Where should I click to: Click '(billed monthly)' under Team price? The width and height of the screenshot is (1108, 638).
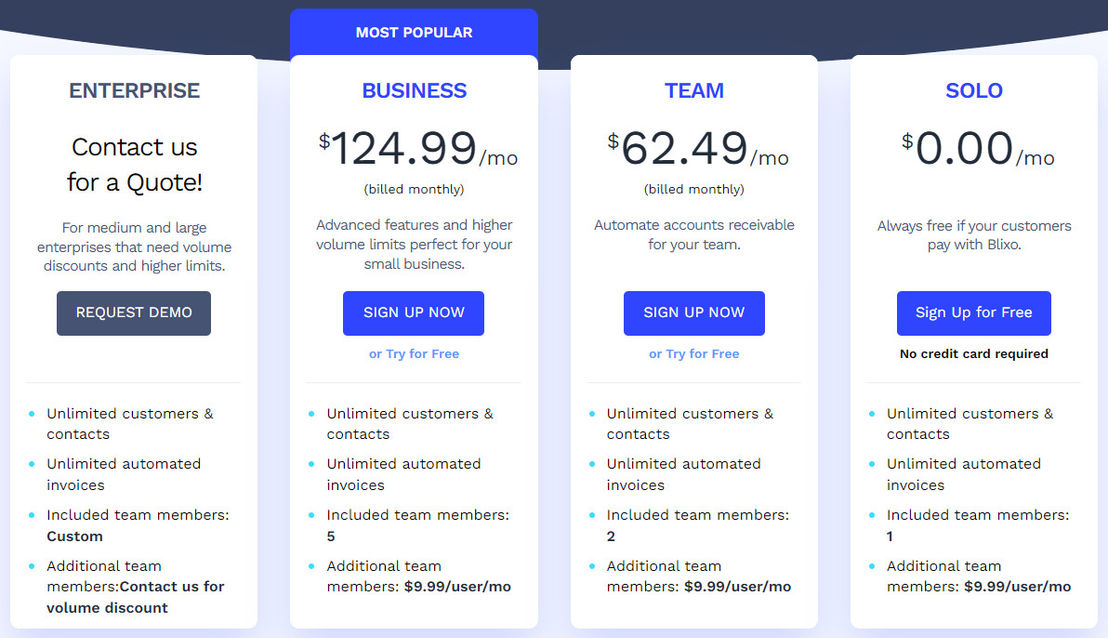point(694,189)
